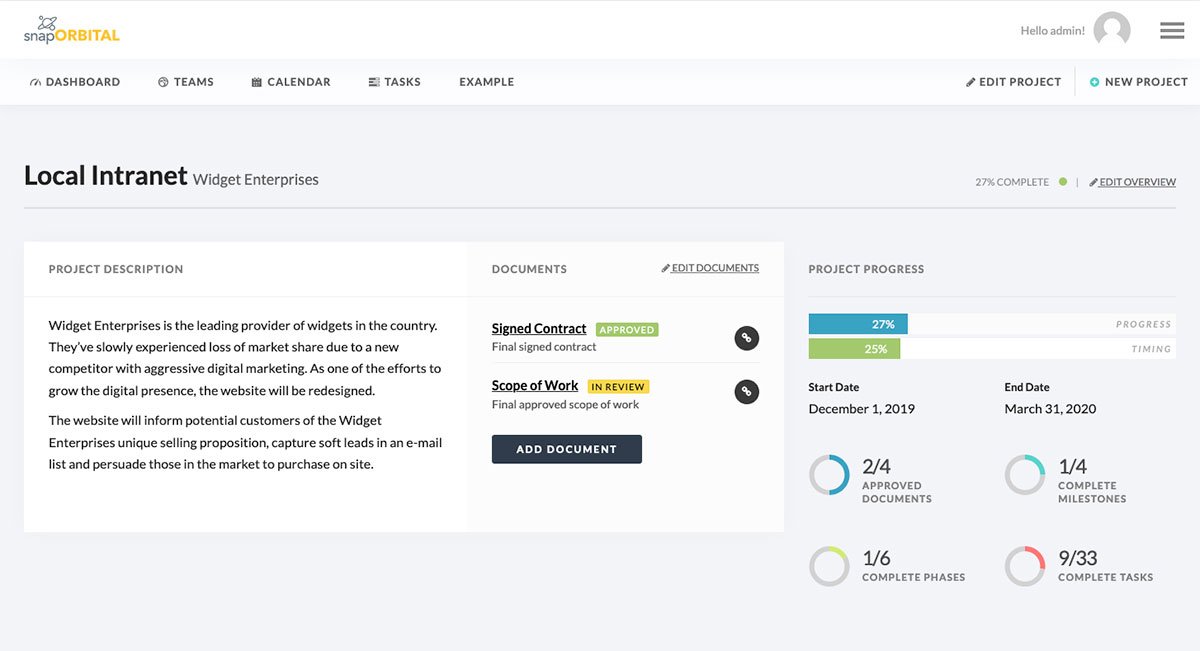Click the Edit Project button
This screenshot has width=1200, height=651.
pos(1013,82)
